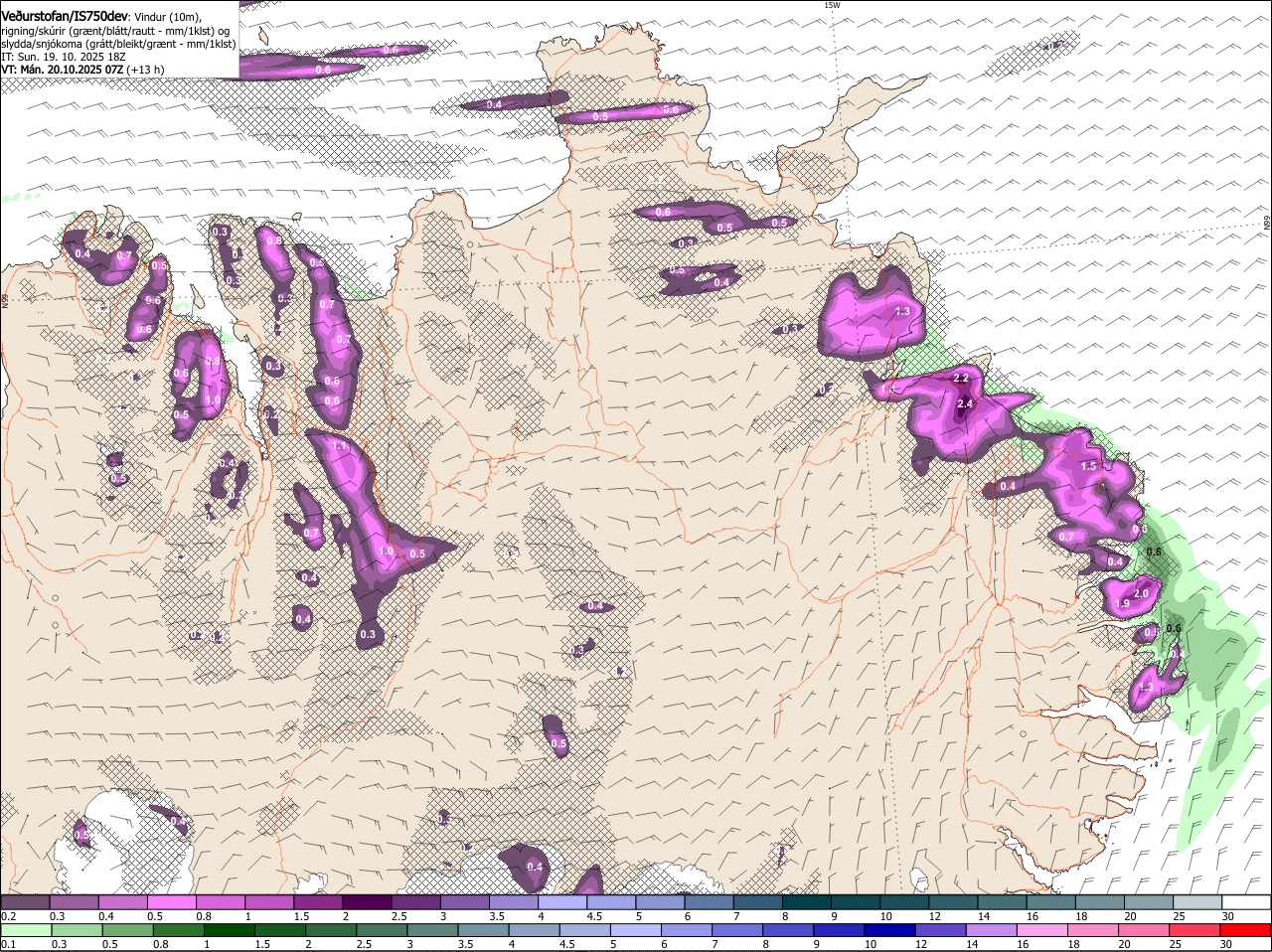Pick the red swatch after 30 on the green scale
Viewport: 1272px width, 952px height.
(1247, 930)
